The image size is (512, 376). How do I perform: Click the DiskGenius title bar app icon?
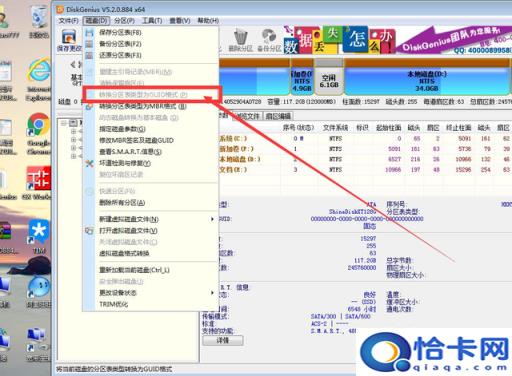(x=60, y=9)
